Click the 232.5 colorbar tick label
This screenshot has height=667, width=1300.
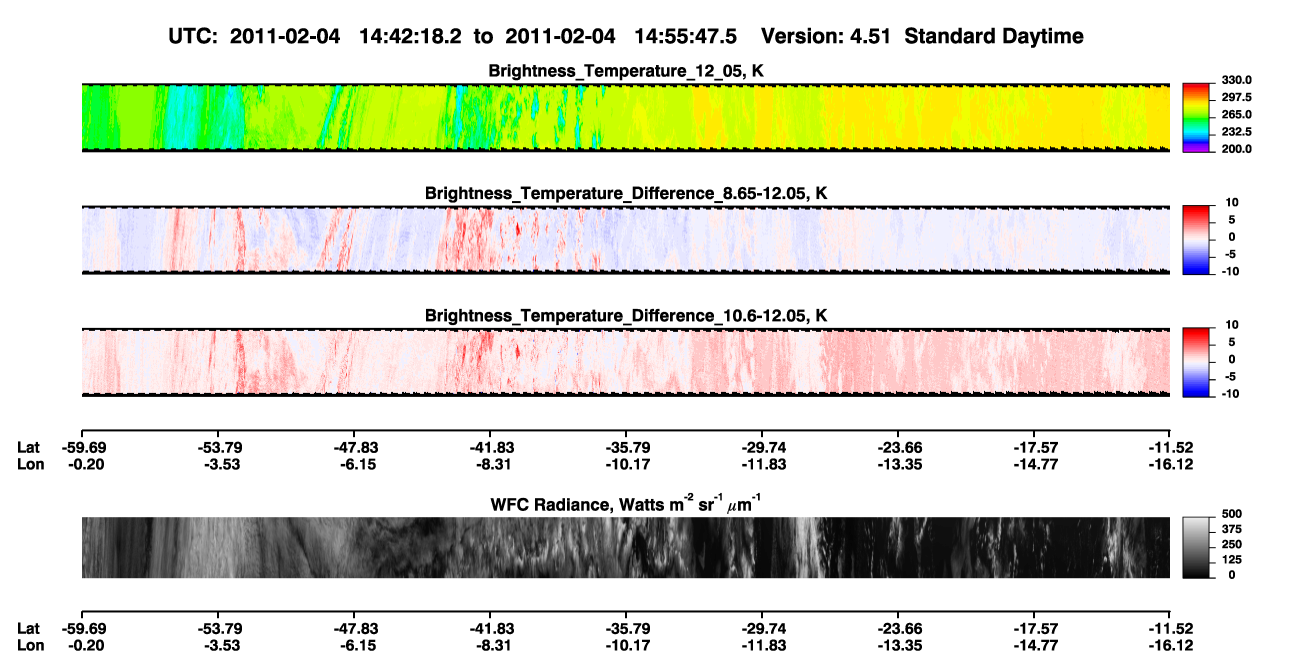1237,132
